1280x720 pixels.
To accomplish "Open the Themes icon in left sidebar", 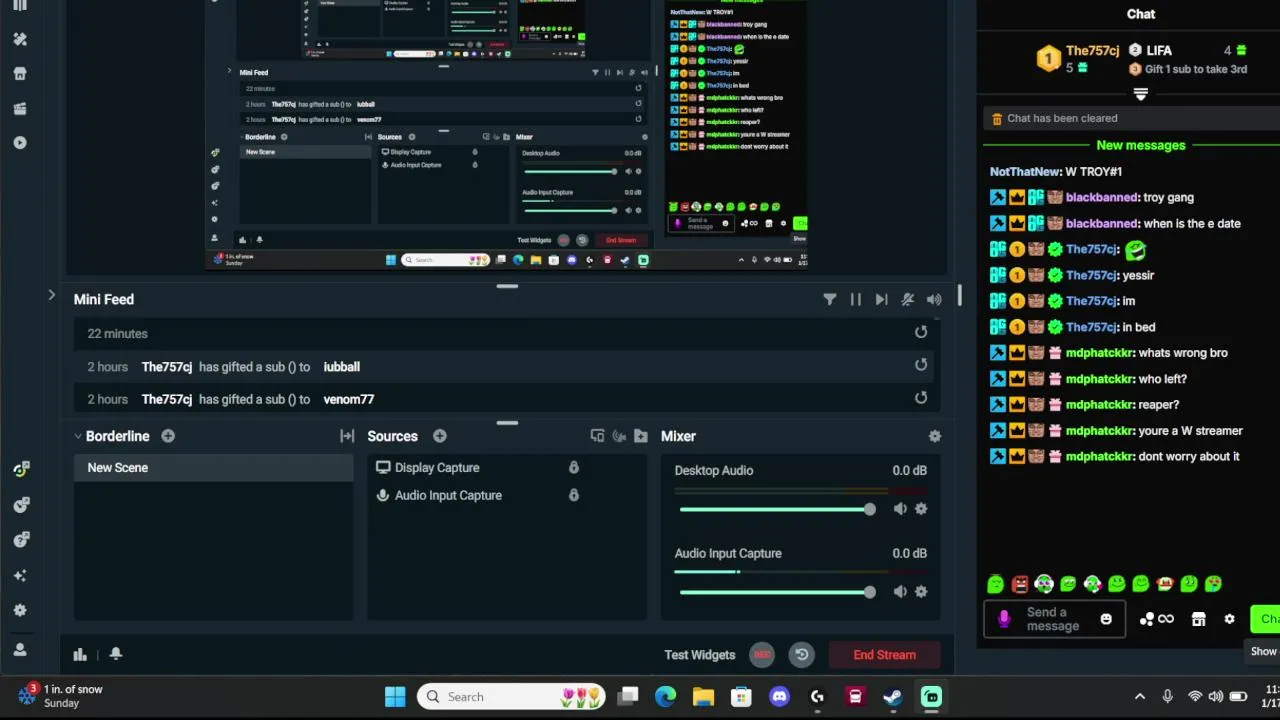I will pos(20,39).
